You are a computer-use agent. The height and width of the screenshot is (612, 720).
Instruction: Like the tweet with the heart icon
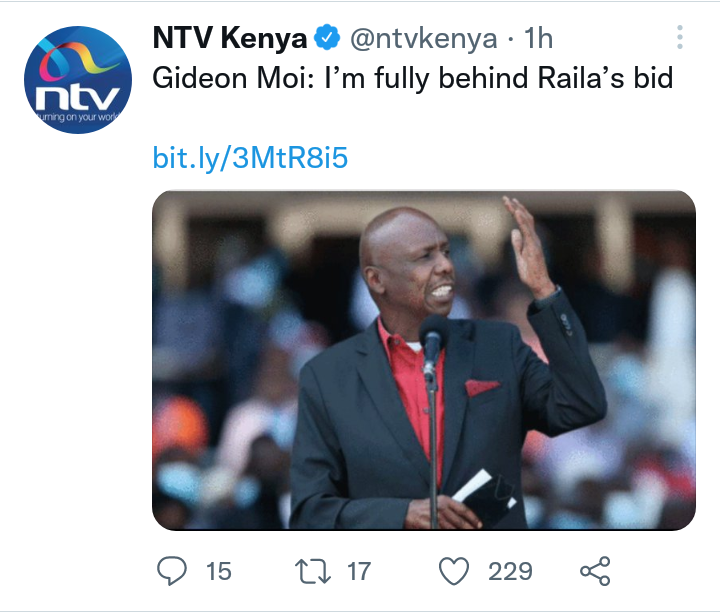[x=454, y=571]
